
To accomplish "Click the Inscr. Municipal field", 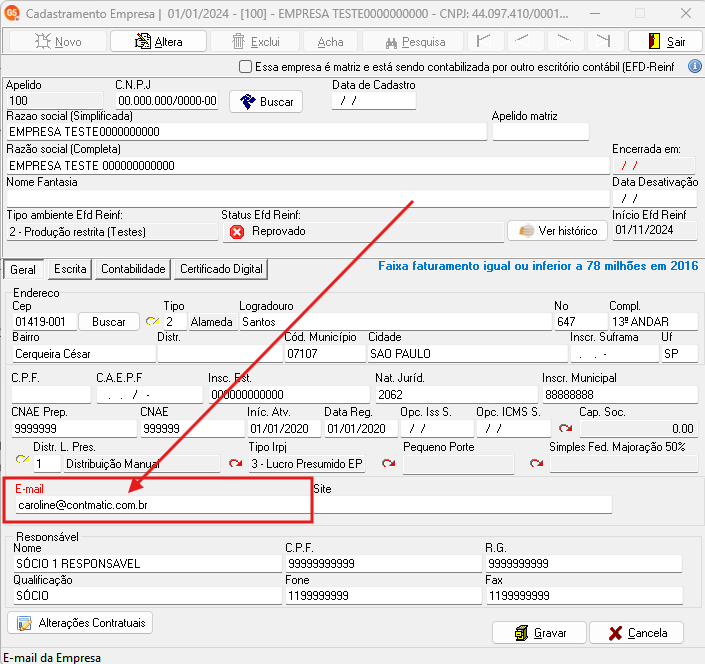I will [620, 395].
